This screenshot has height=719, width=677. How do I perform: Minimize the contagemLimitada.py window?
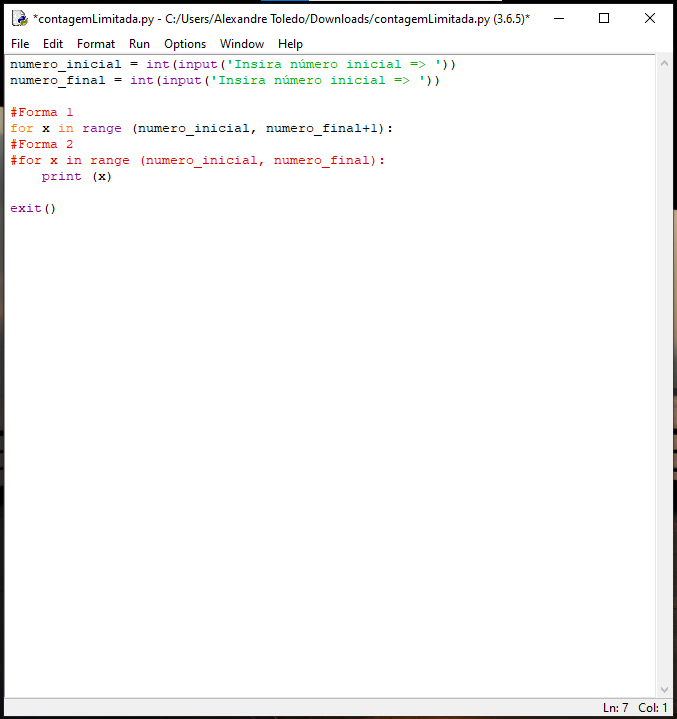[x=557, y=18]
